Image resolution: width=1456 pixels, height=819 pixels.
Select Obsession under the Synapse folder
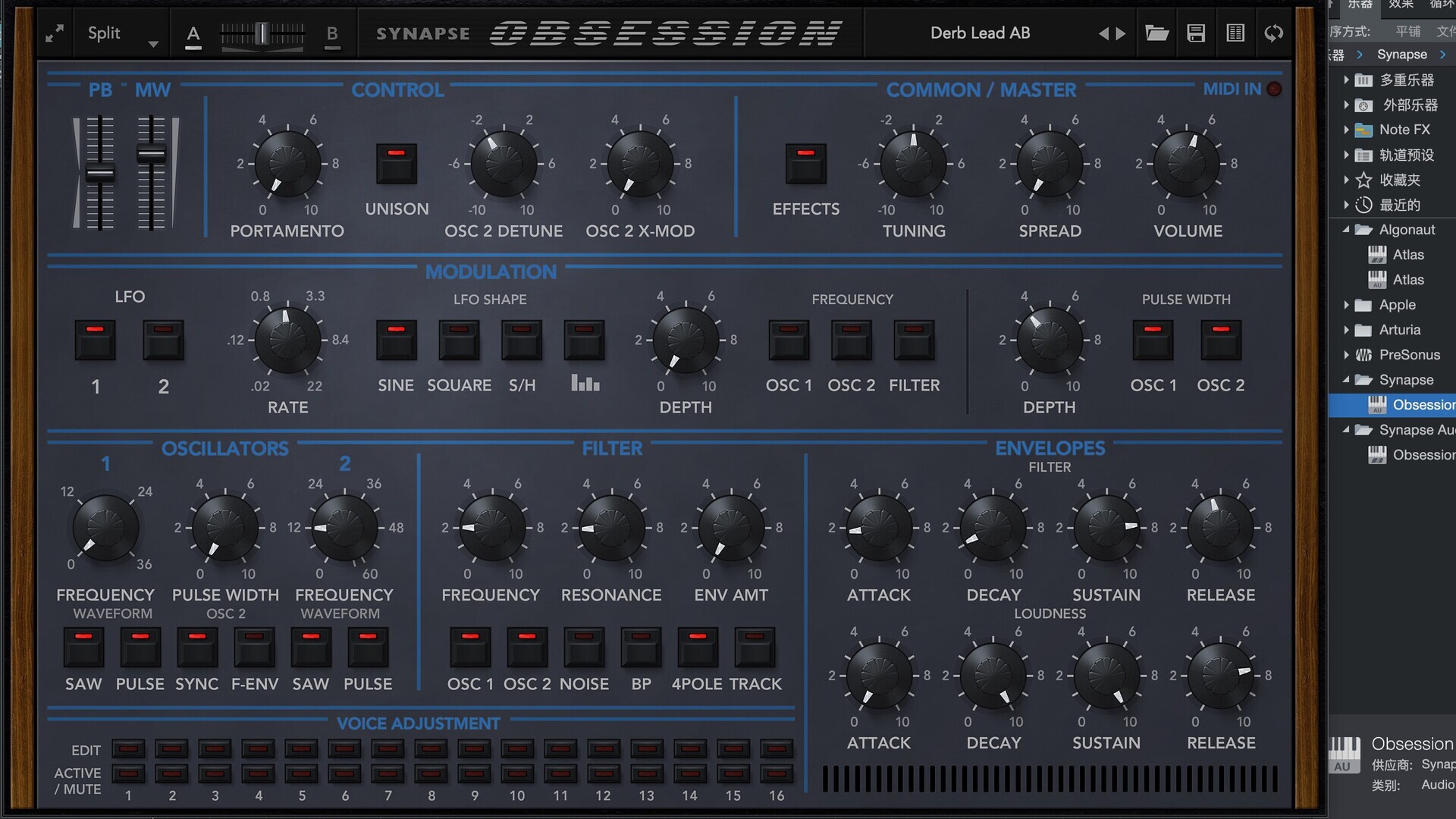coord(1422,405)
